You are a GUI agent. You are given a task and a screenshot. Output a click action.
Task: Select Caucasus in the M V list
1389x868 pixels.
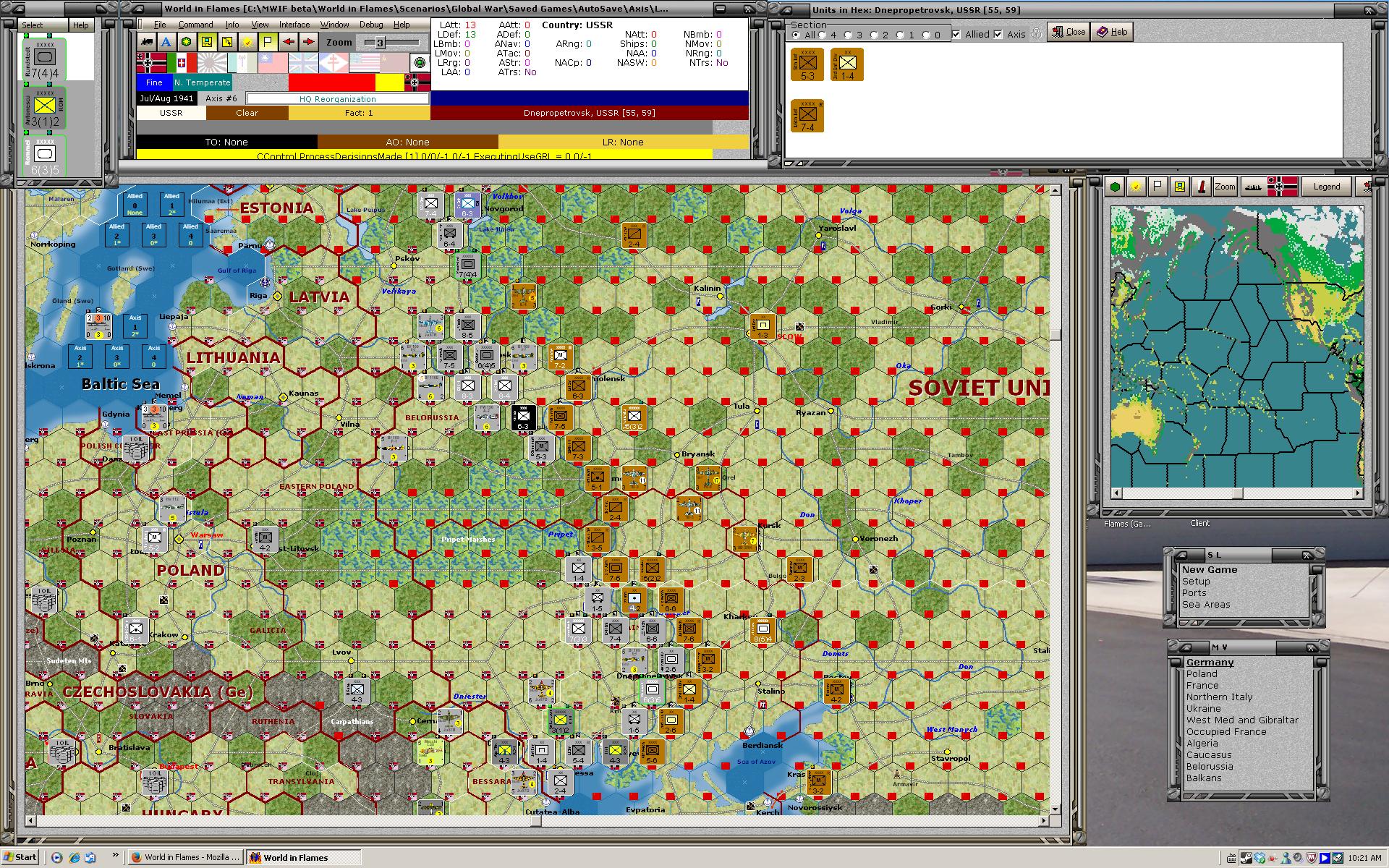point(1209,755)
